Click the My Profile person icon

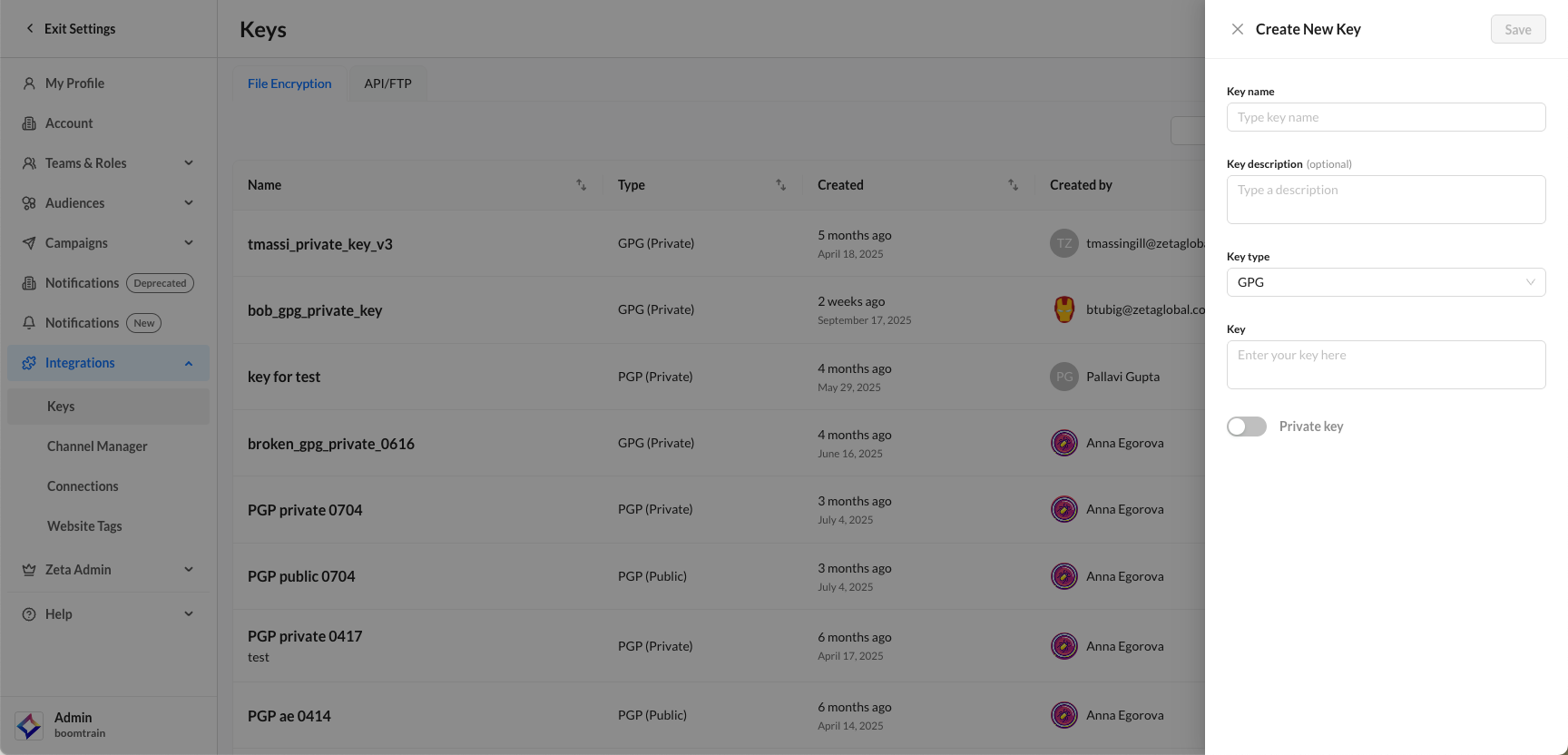click(x=29, y=83)
